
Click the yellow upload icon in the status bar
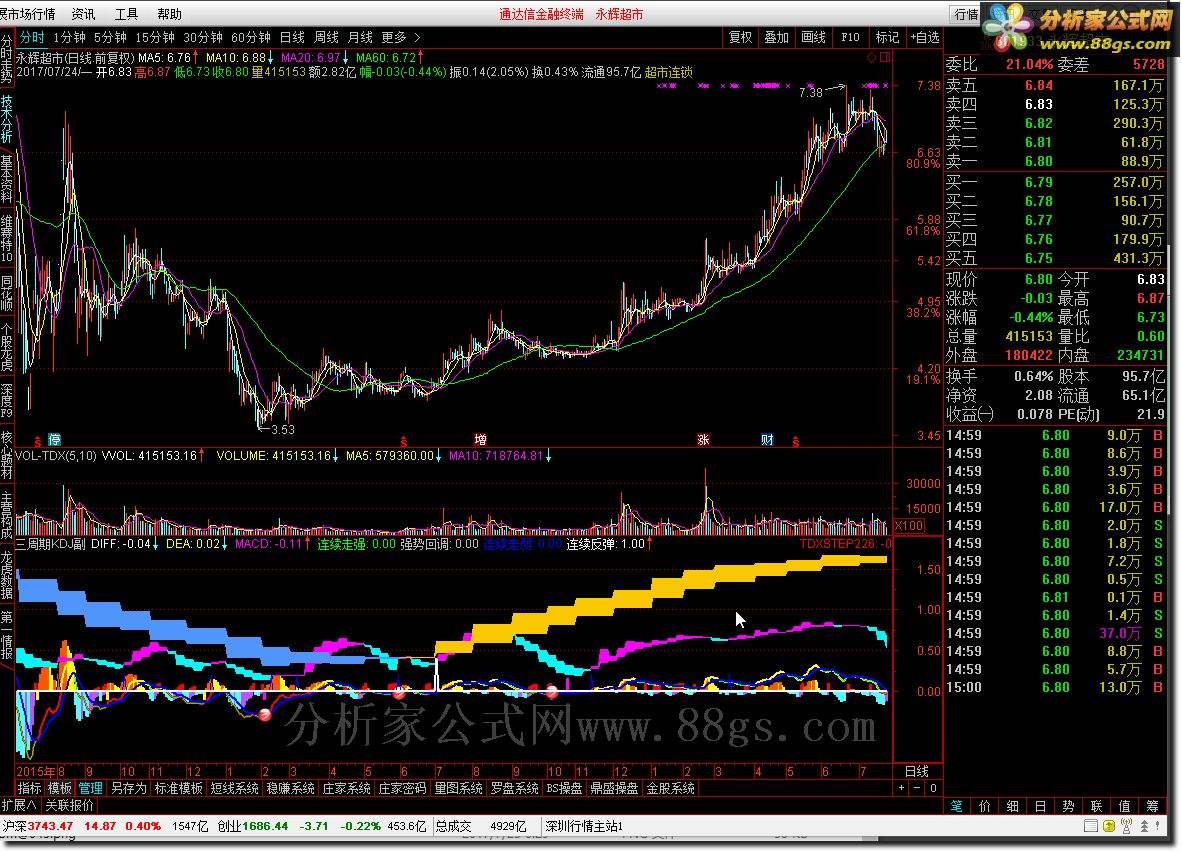pos(1109,826)
